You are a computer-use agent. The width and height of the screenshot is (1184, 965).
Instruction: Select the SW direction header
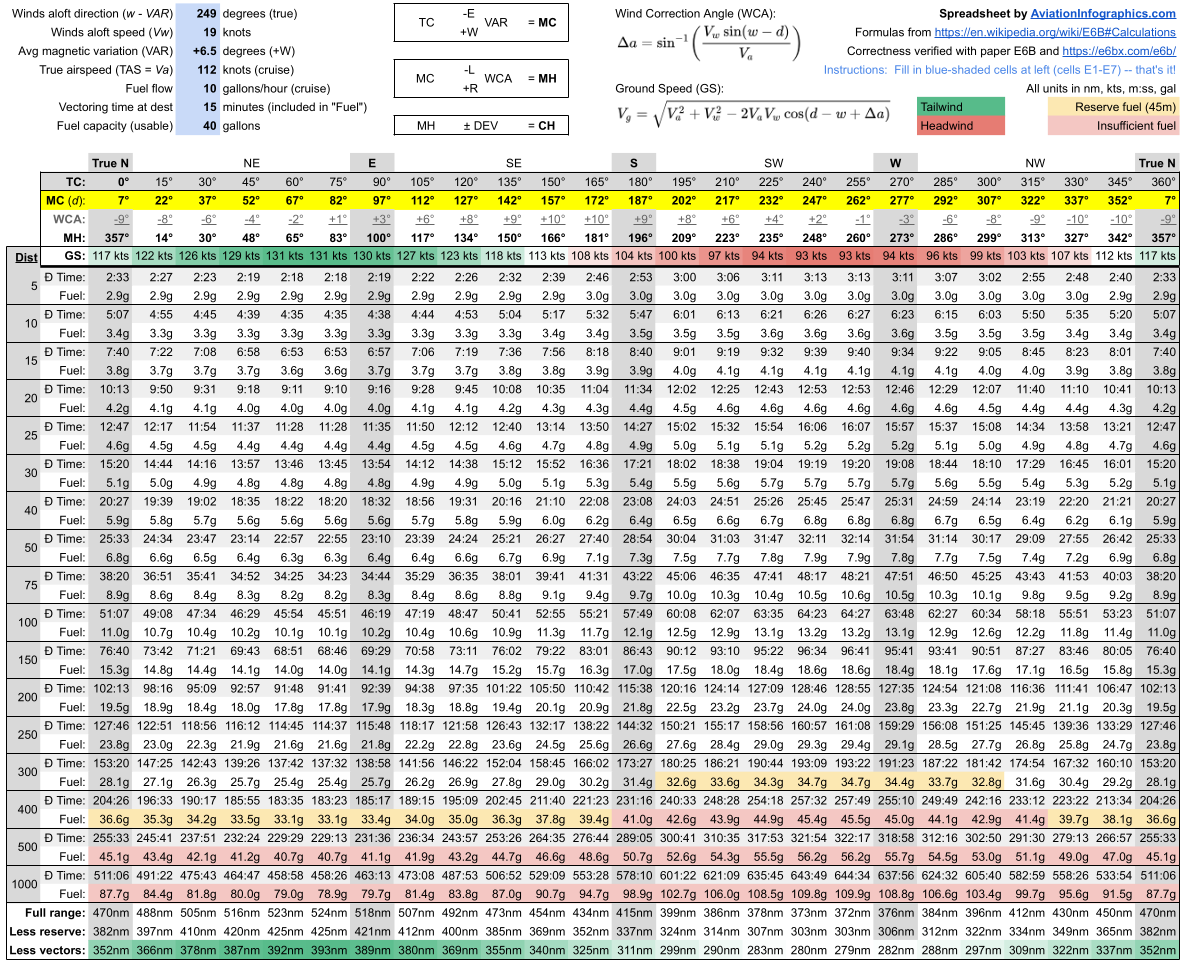point(774,163)
